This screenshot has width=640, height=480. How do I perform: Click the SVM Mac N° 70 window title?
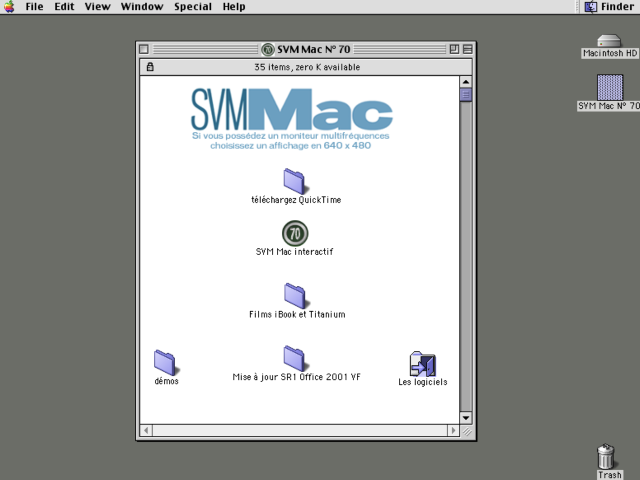coord(313,49)
